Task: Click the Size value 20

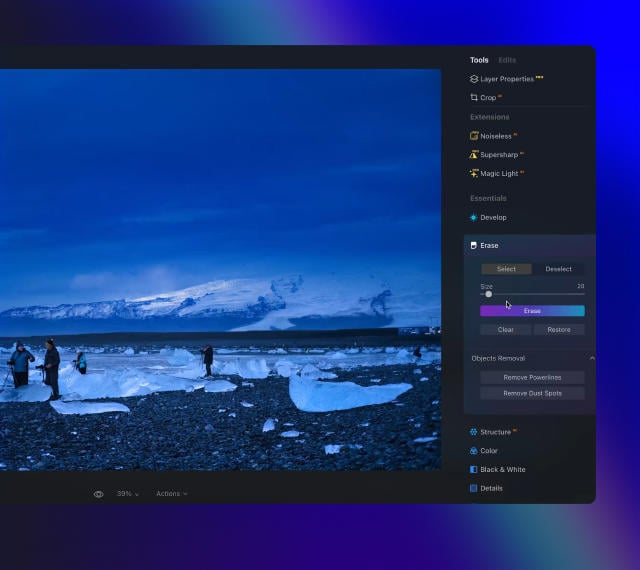Action: (580, 286)
